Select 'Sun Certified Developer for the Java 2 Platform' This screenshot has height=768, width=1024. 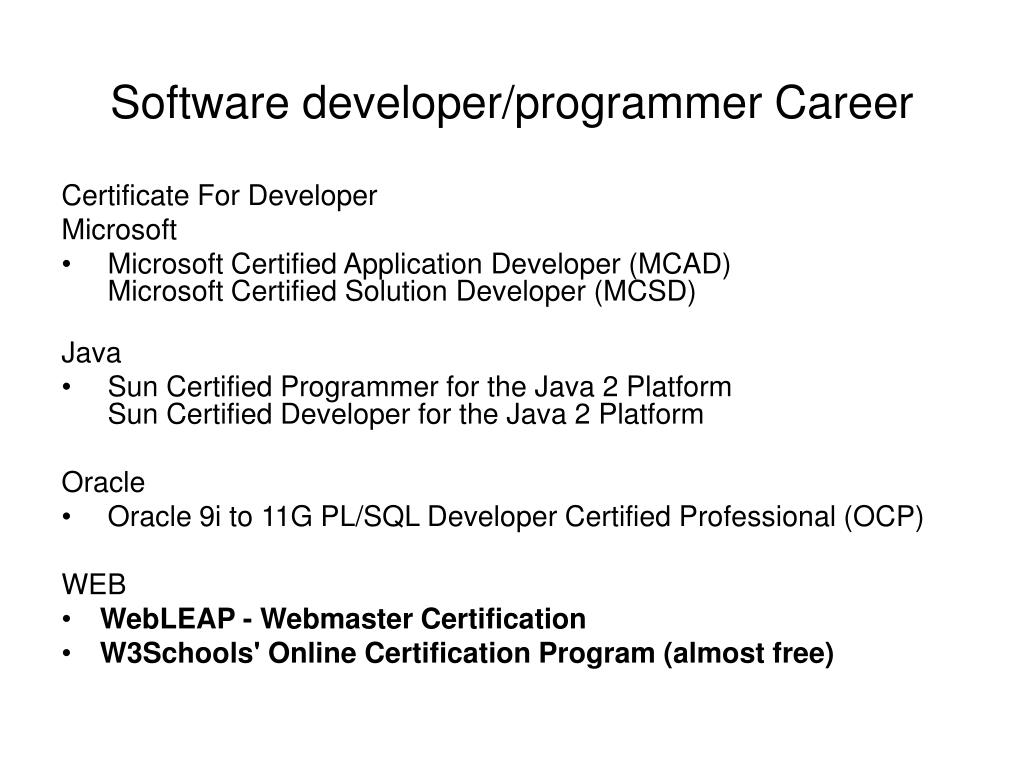pos(406,414)
